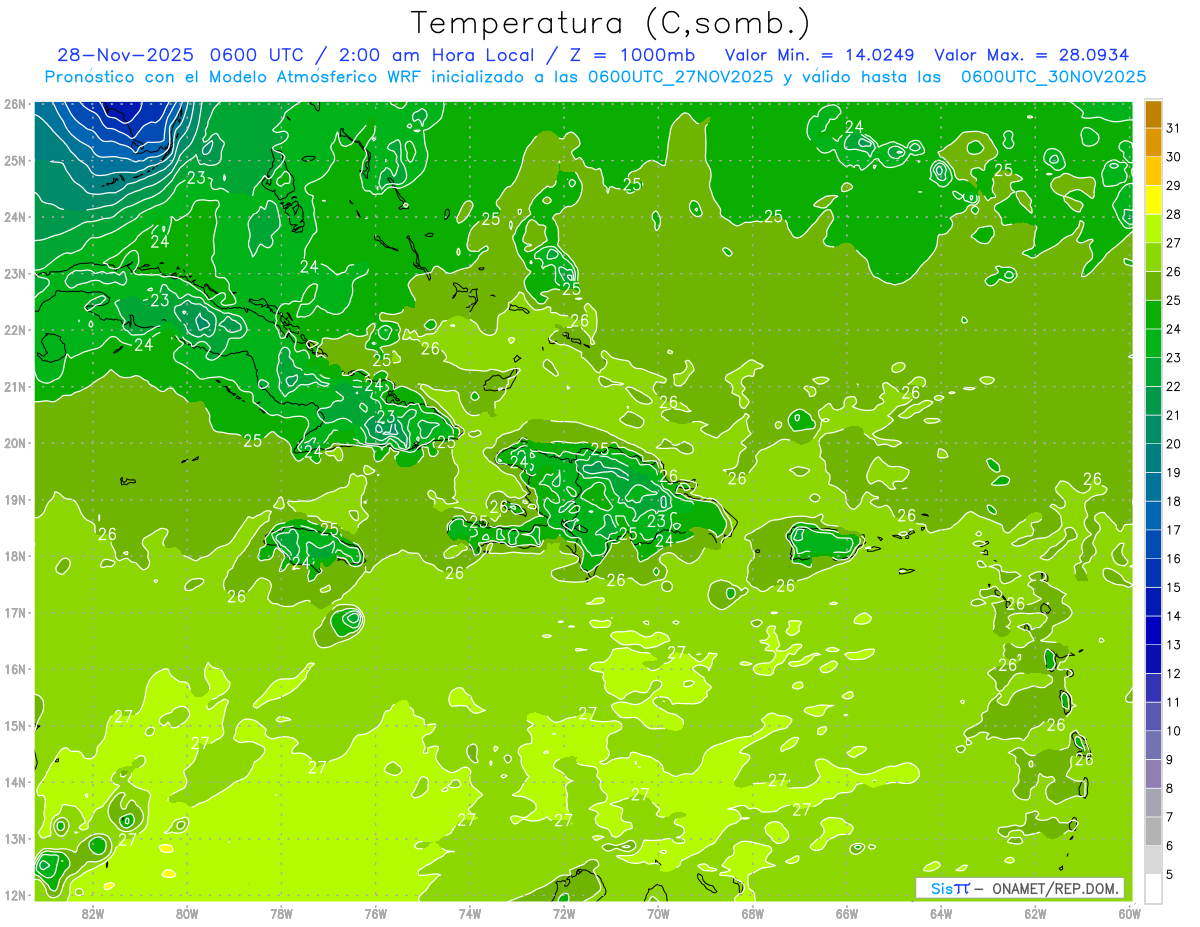Click the '80W' longitude axis label
This screenshot has width=1200, height=927.
(x=187, y=913)
